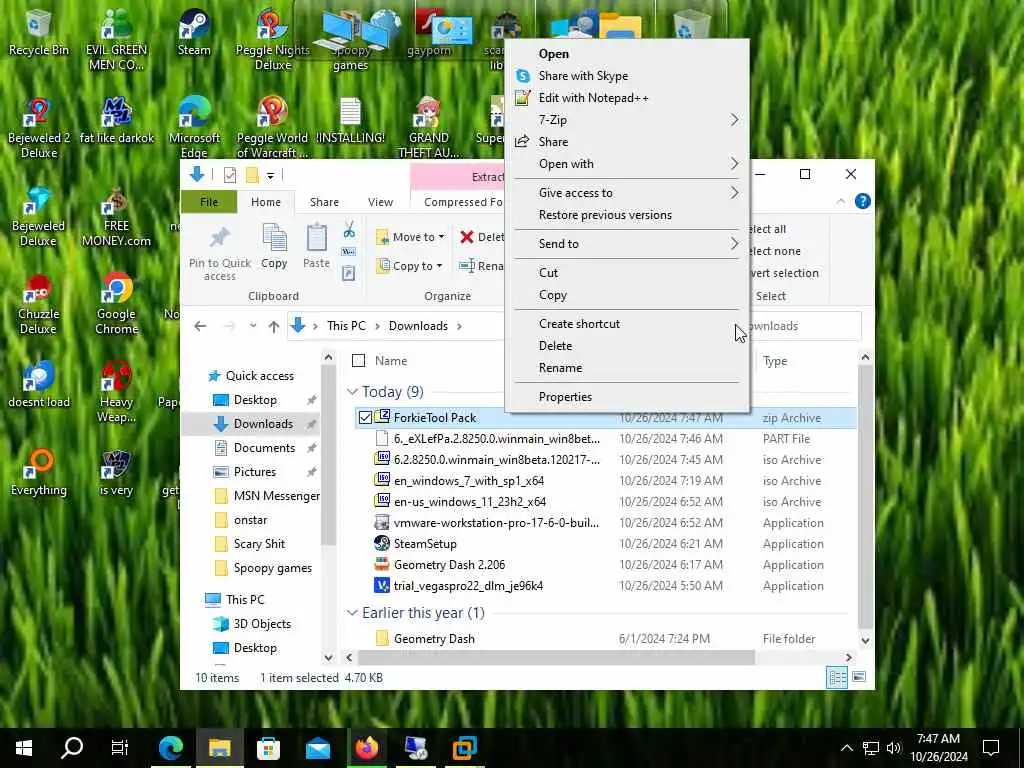Choose Open in context menu
This screenshot has height=768, width=1024.
(x=627, y=54)
